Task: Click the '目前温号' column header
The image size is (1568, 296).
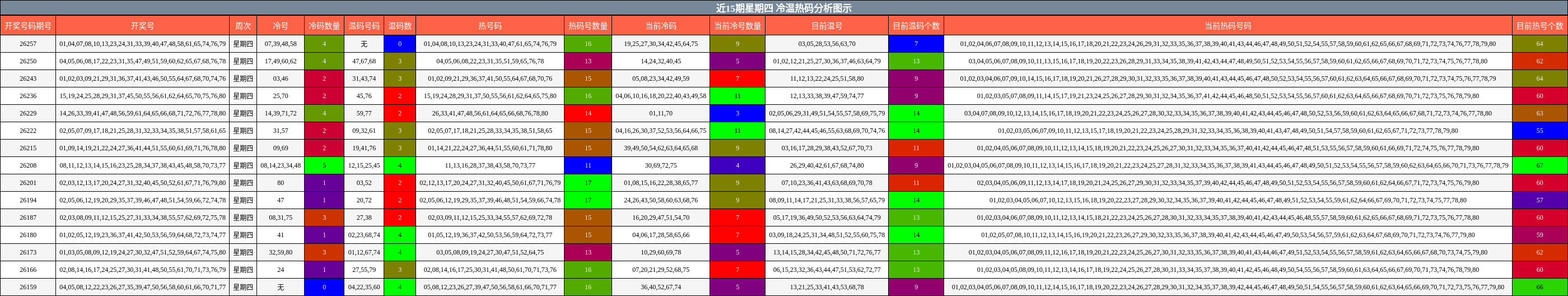Action: click(x=827, y=26)
